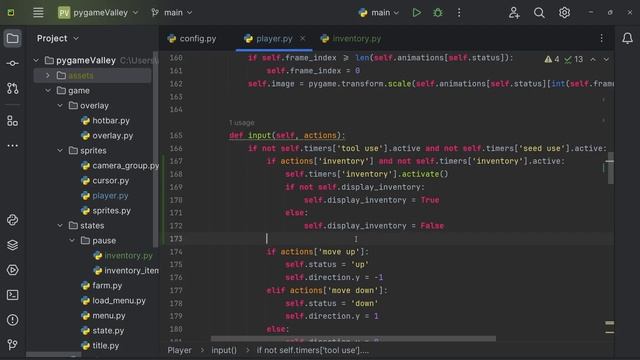640x360 pixels.
Task: Open editor tabs options menu
Action: 602,38
